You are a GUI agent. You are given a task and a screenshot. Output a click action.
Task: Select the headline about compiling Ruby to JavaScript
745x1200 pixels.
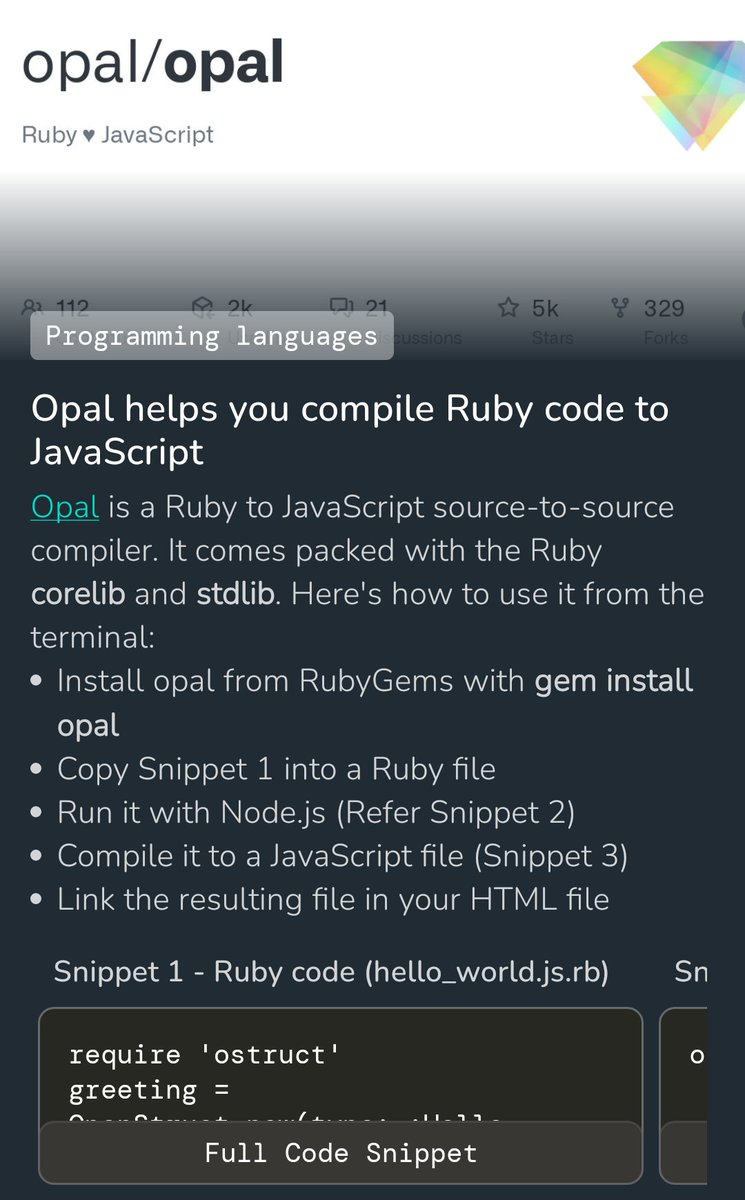coord(350,430)
